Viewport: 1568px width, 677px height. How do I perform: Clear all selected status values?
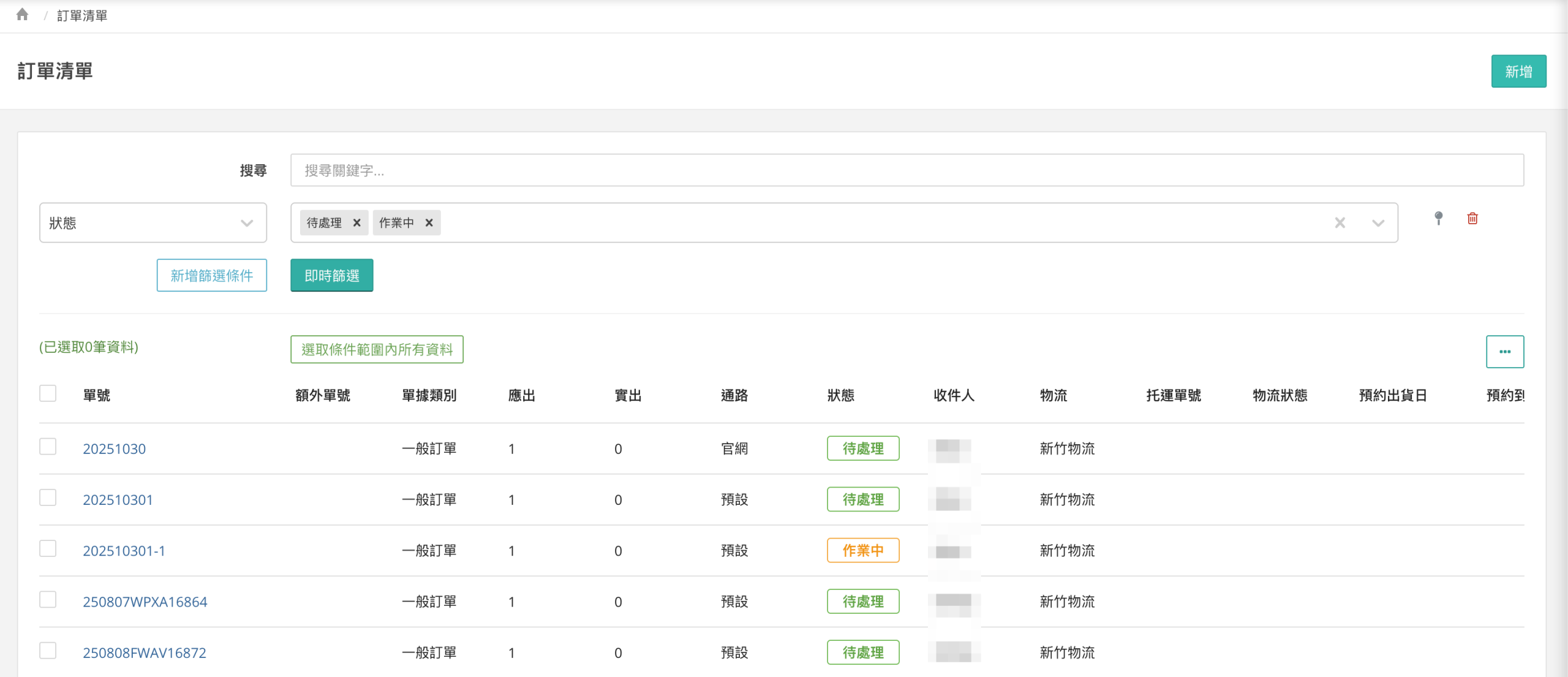1340,223
